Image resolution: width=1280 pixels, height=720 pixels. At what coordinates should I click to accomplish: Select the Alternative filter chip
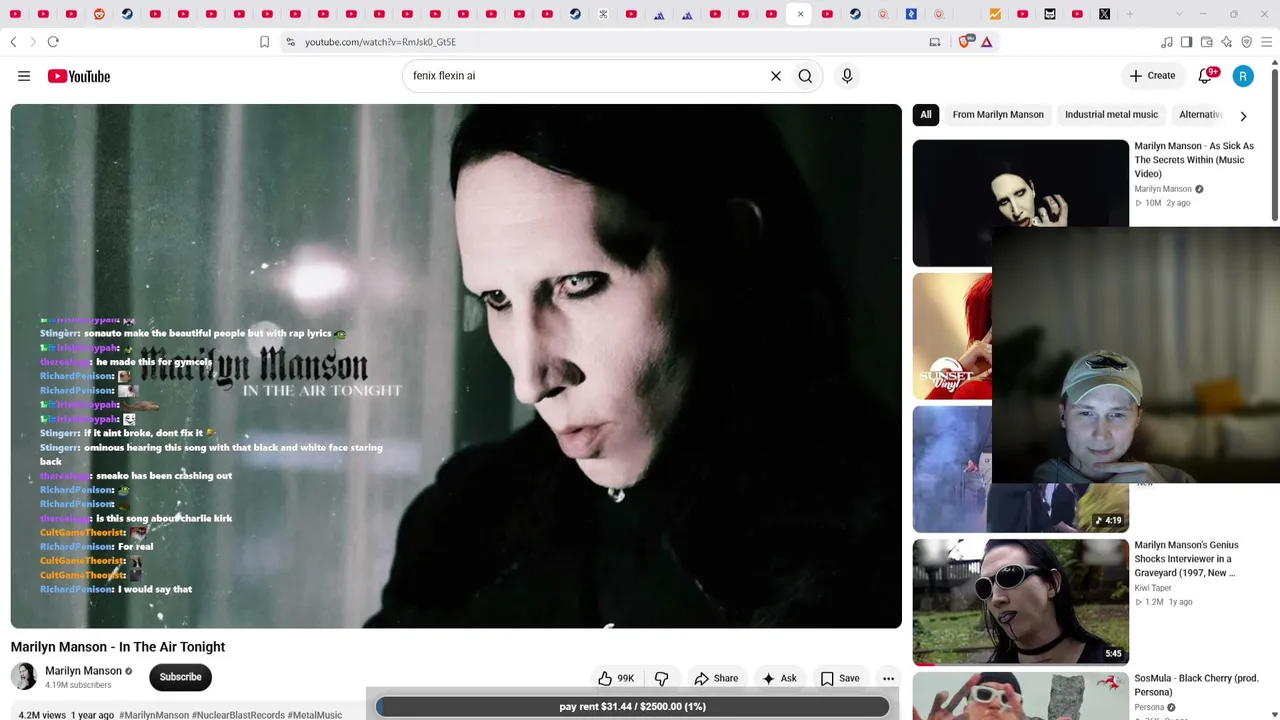pyautogui.click(x=1200, y=115)
